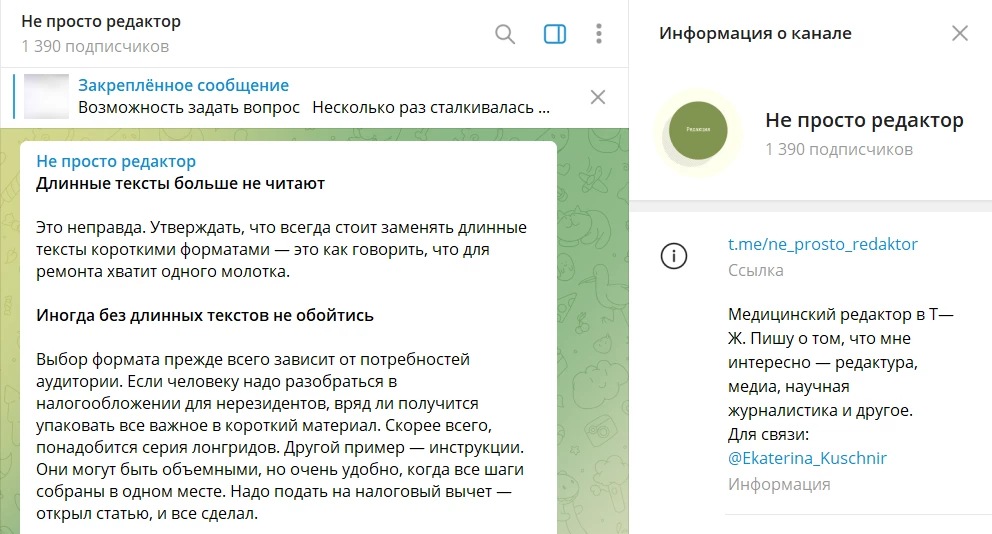Click the 'Ссылка' label under channel link

[x=755, y=270]
